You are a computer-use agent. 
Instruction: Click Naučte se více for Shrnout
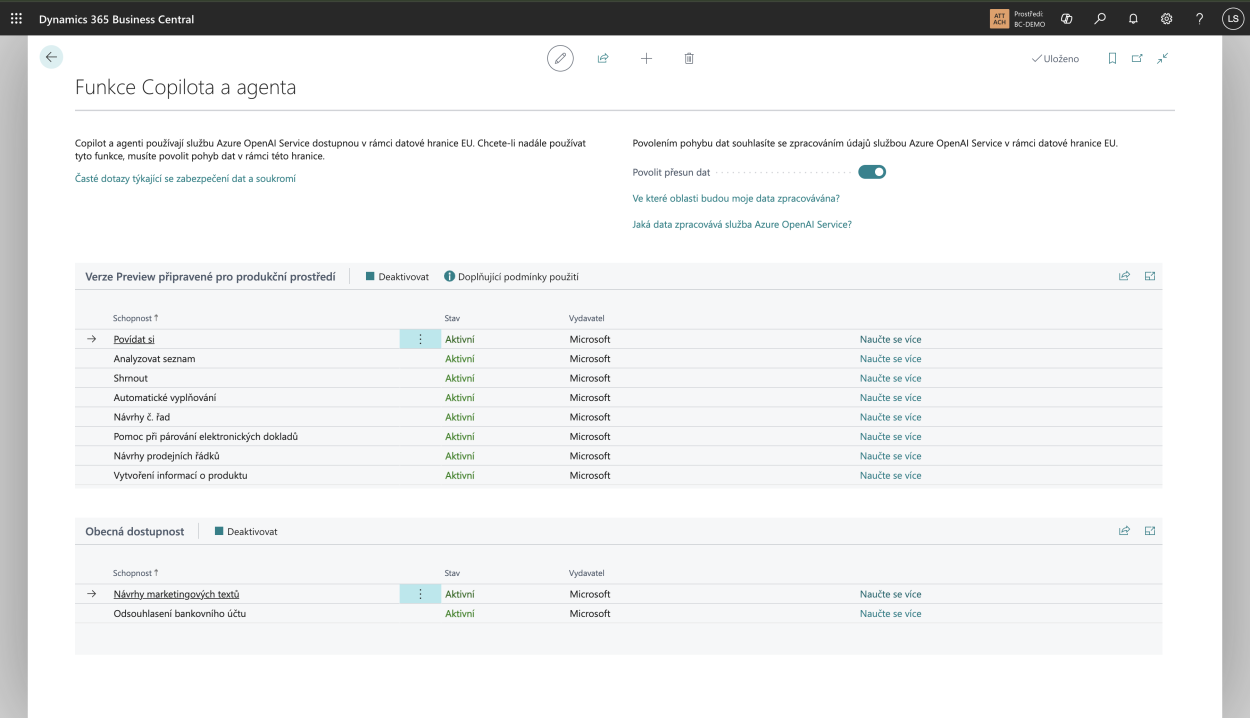(x=890, y=378)
